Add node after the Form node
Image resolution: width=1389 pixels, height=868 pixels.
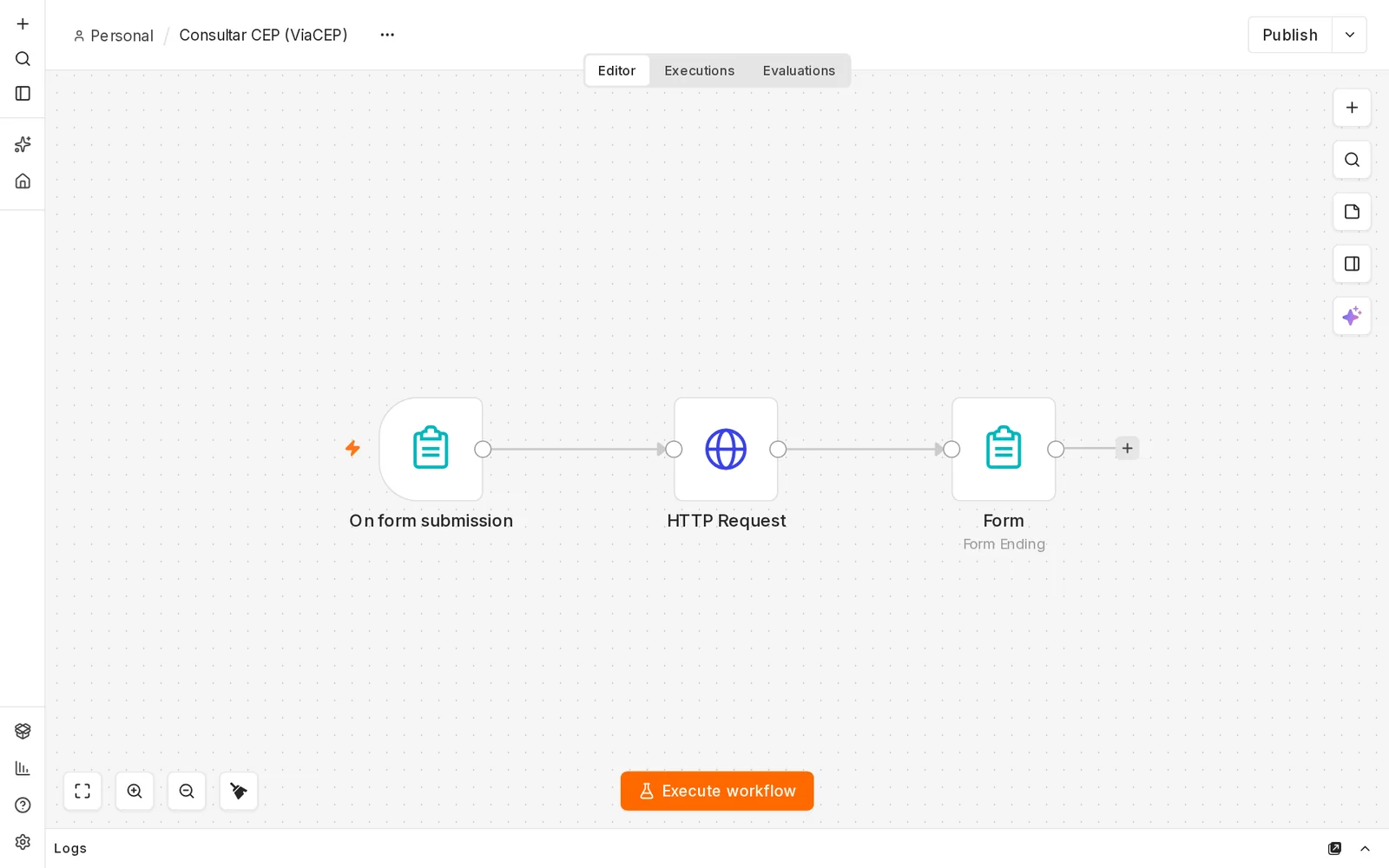1127,449
